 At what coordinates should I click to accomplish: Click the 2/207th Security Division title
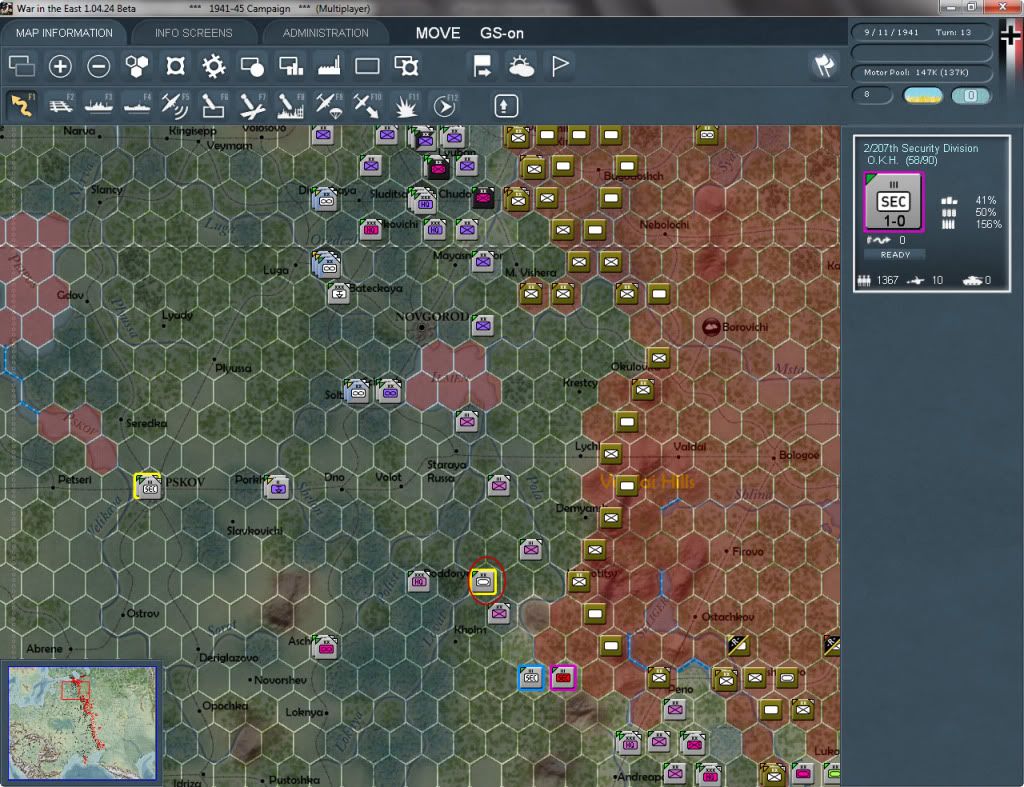point(921,148)
